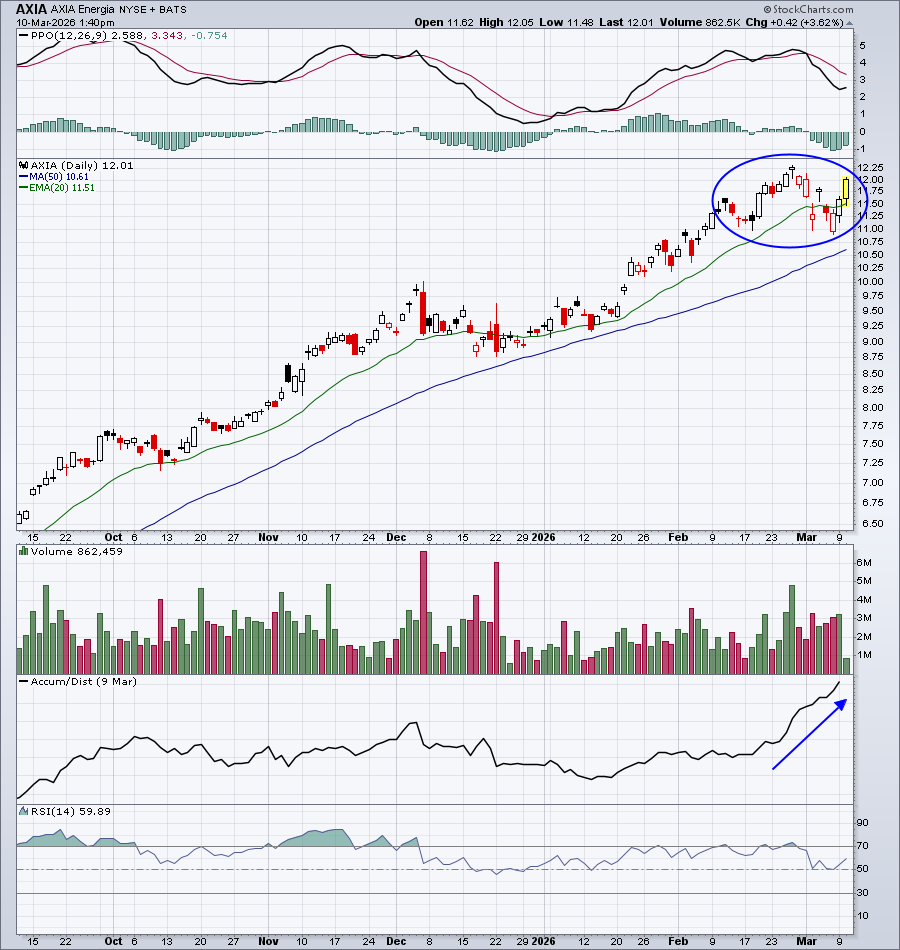The image size is (900, 950).
Task: Click the green line marker before EMA(20)
Action: (x=24, y=188)
